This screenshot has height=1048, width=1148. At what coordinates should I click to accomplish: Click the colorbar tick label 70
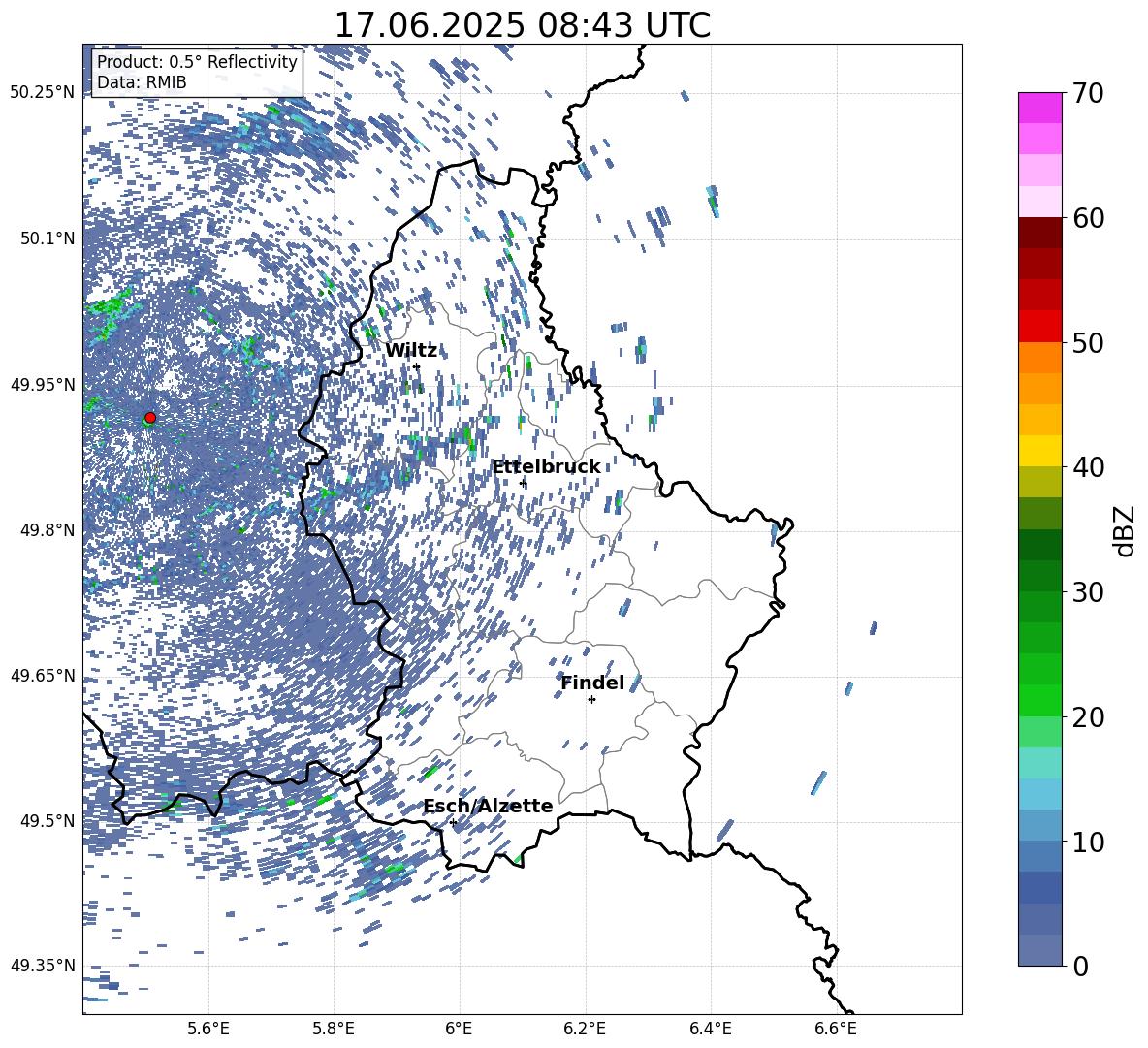[x=1088, y=94]
